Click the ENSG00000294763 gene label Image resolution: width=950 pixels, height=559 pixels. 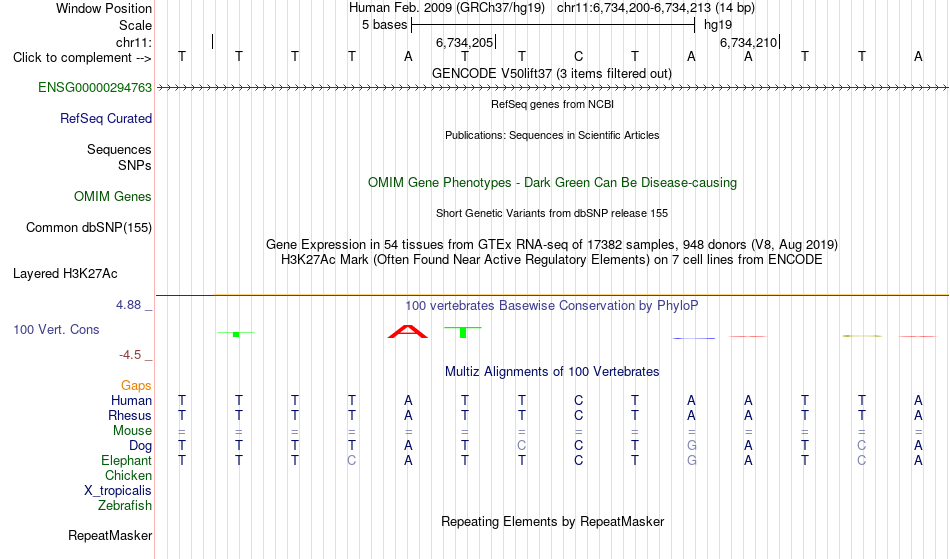click(x=95, y=87)
